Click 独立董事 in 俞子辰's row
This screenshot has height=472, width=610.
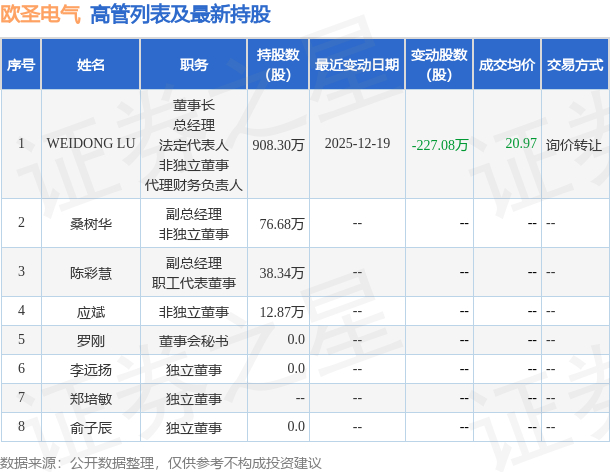194,428
